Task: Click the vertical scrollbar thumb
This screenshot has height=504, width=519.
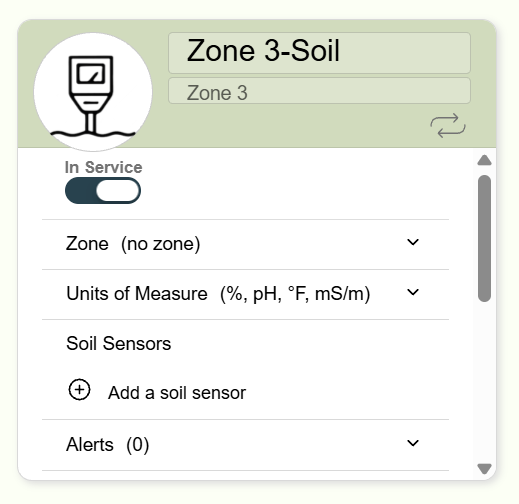Action: [x=484, y=239]
